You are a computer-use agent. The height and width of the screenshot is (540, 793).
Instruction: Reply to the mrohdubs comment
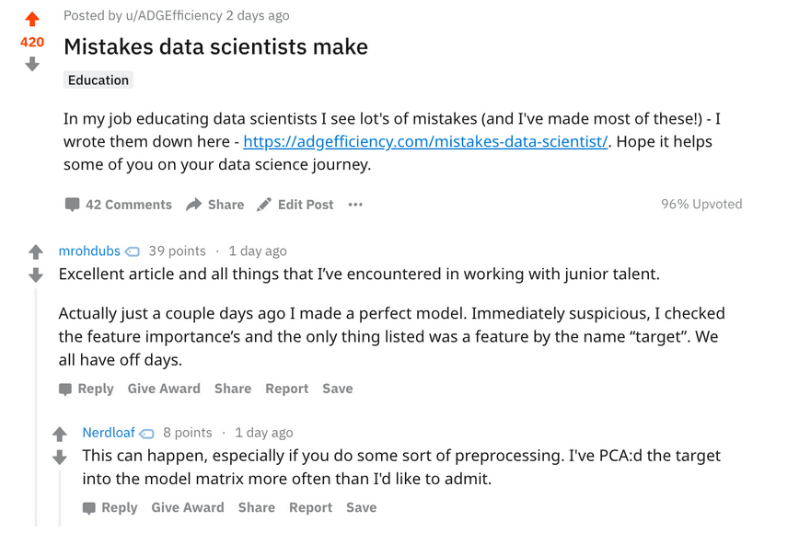pyautogui.click(x=86, y=389)
